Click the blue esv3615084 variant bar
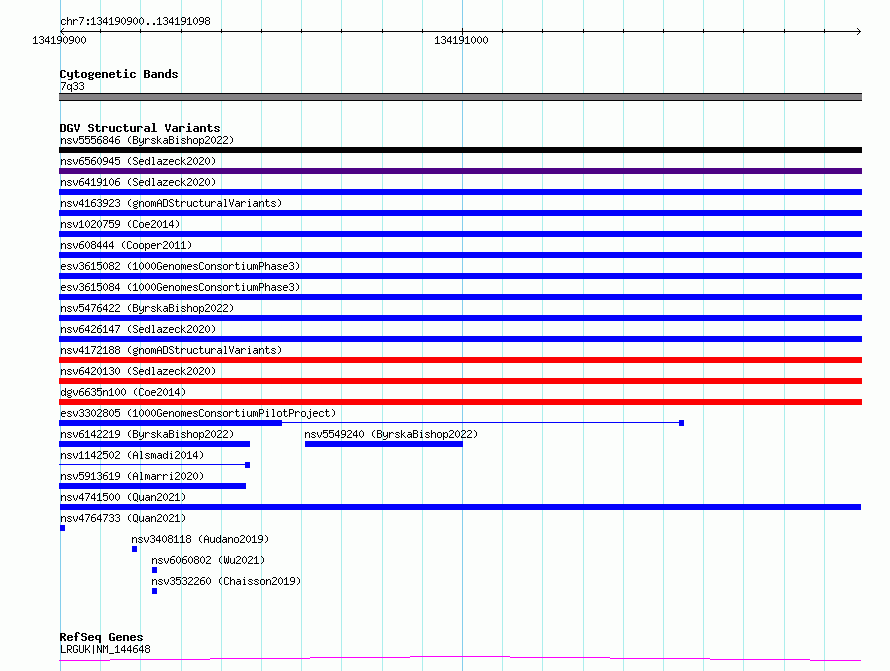This screenshot has width=890, height=671. [460, 297]
